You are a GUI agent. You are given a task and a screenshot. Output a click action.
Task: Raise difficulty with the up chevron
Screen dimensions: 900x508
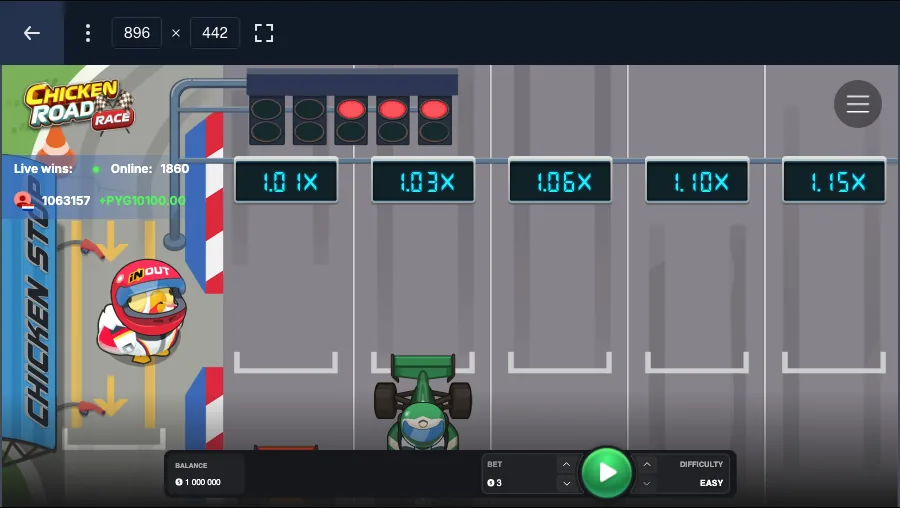point(647,464)
